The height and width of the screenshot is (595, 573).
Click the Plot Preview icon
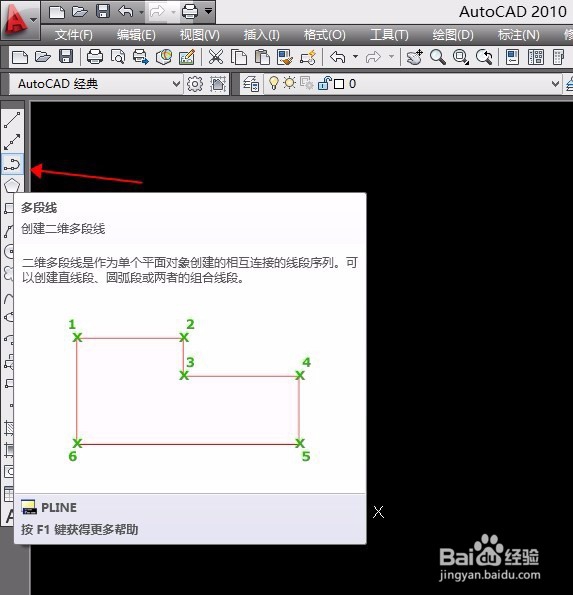[118, 57]
